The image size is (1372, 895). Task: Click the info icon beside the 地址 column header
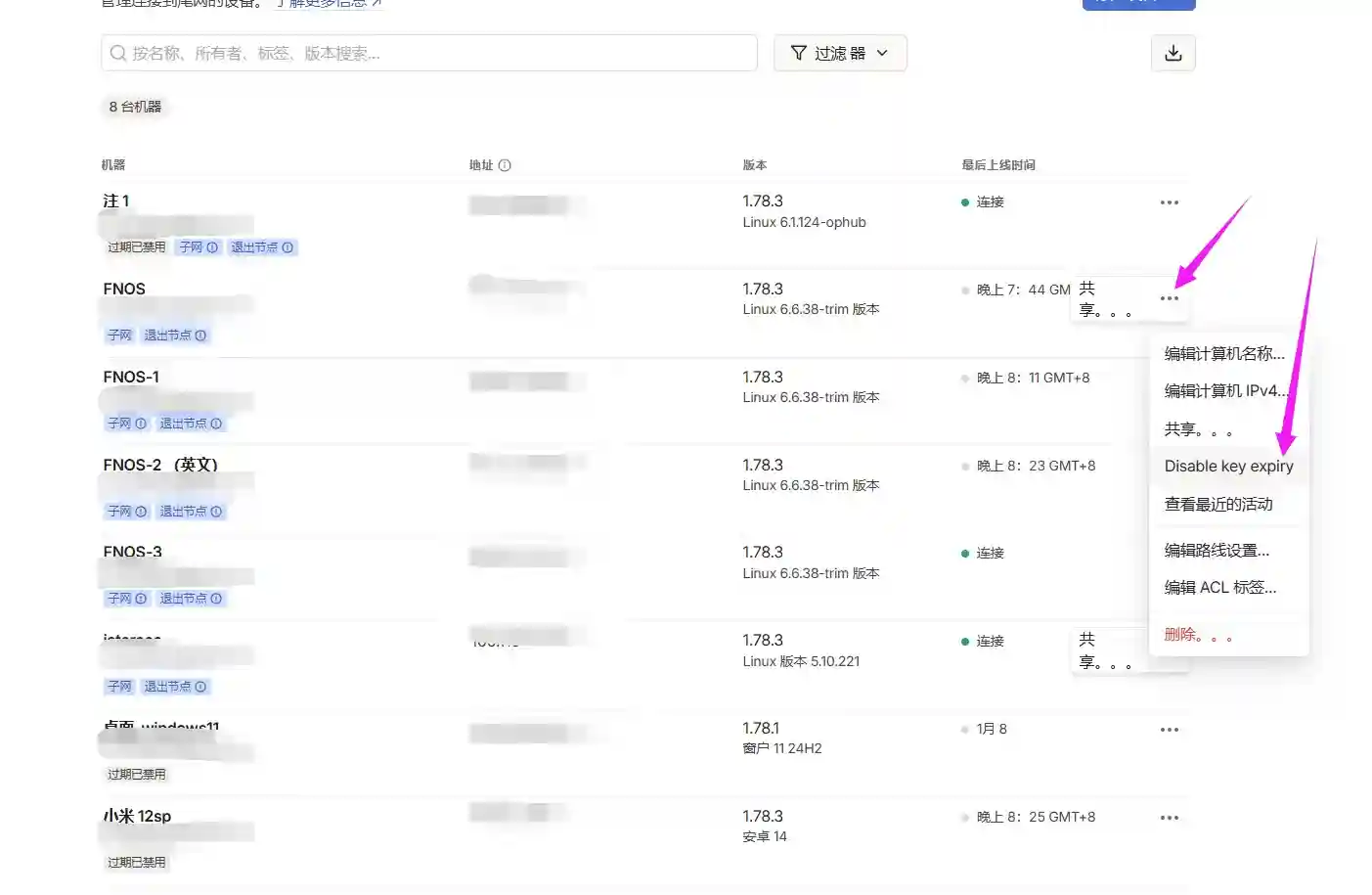505,164
